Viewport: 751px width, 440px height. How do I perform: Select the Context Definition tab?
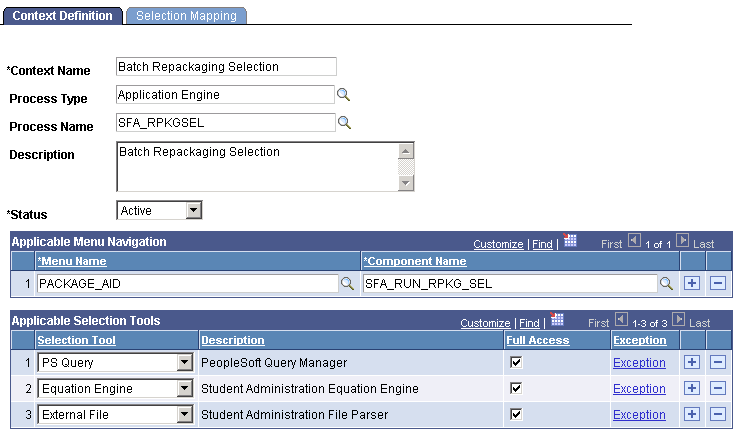[62, 16]
